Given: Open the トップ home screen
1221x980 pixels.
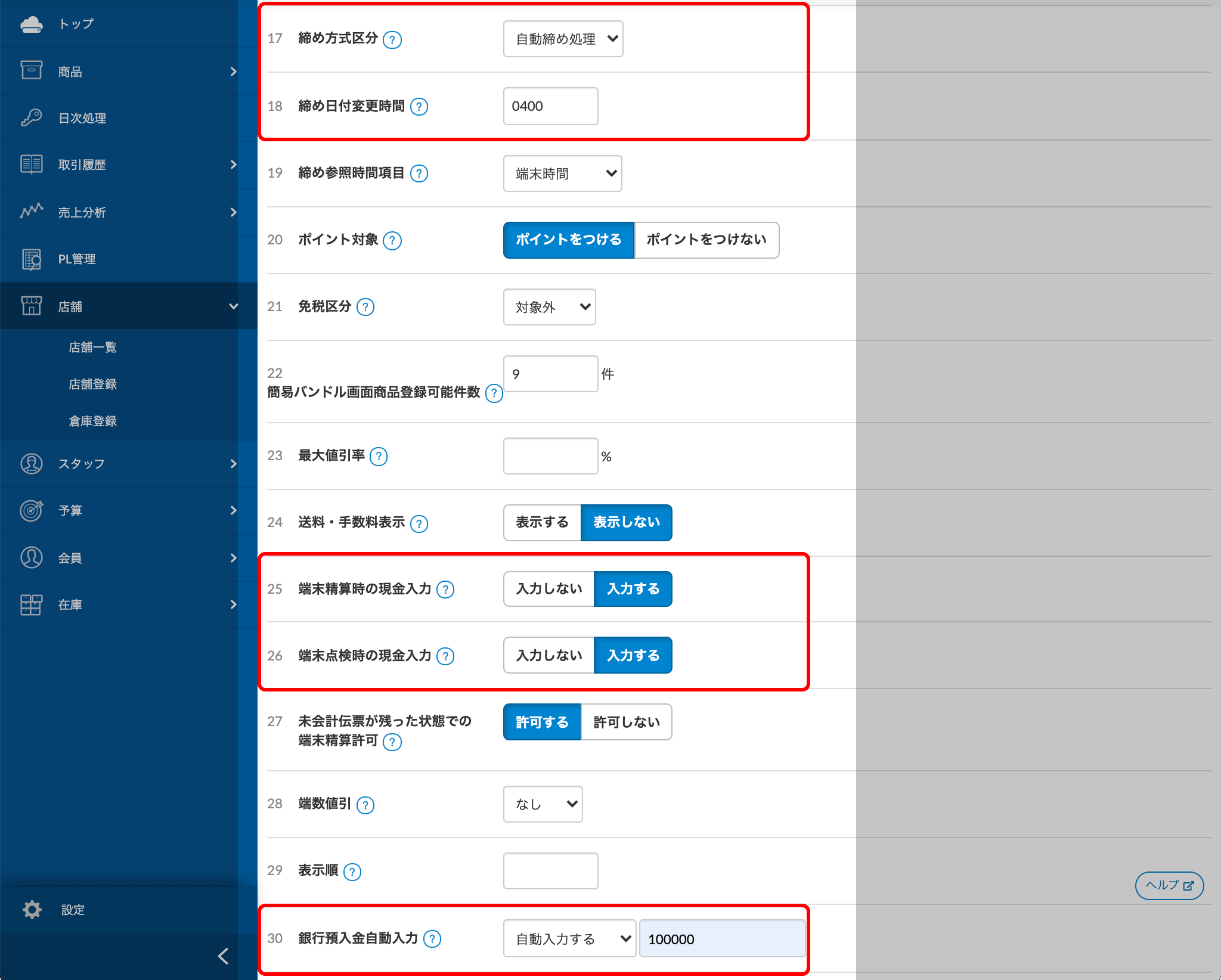Looking at the screenshot, I should click(x=75, y=24).
